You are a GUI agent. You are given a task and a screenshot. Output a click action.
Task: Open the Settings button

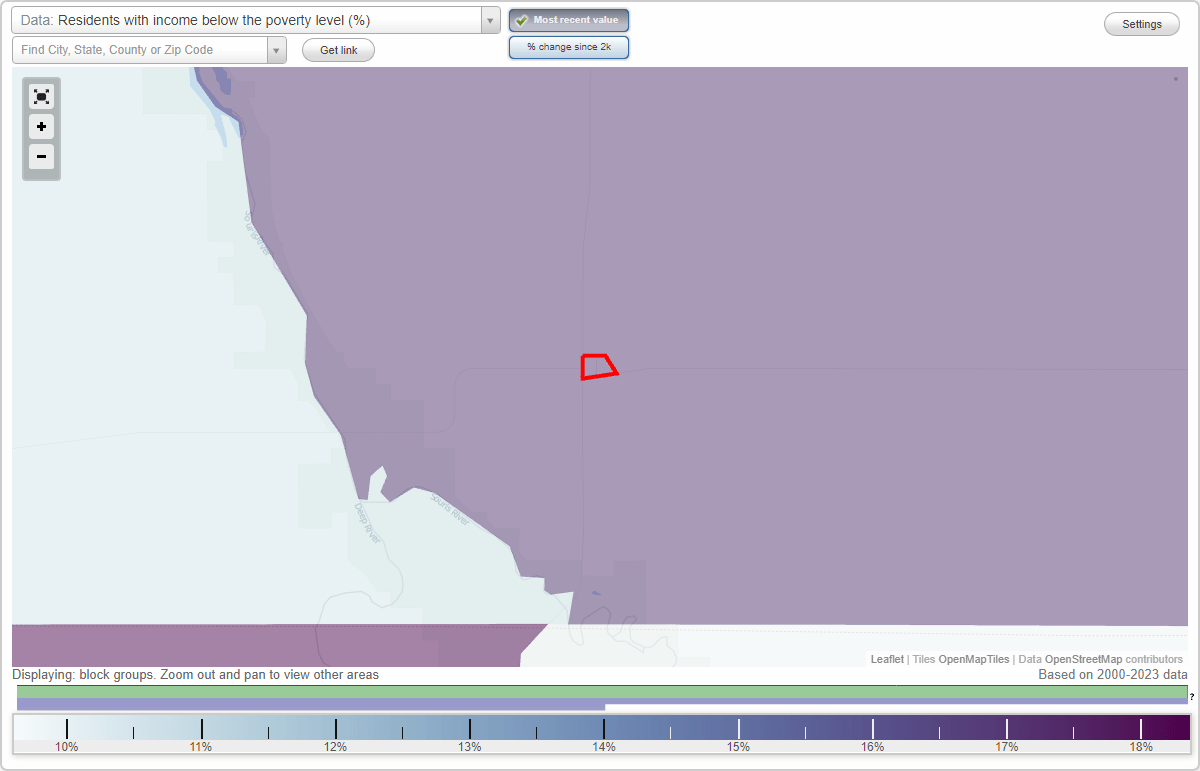[1142, 24]
